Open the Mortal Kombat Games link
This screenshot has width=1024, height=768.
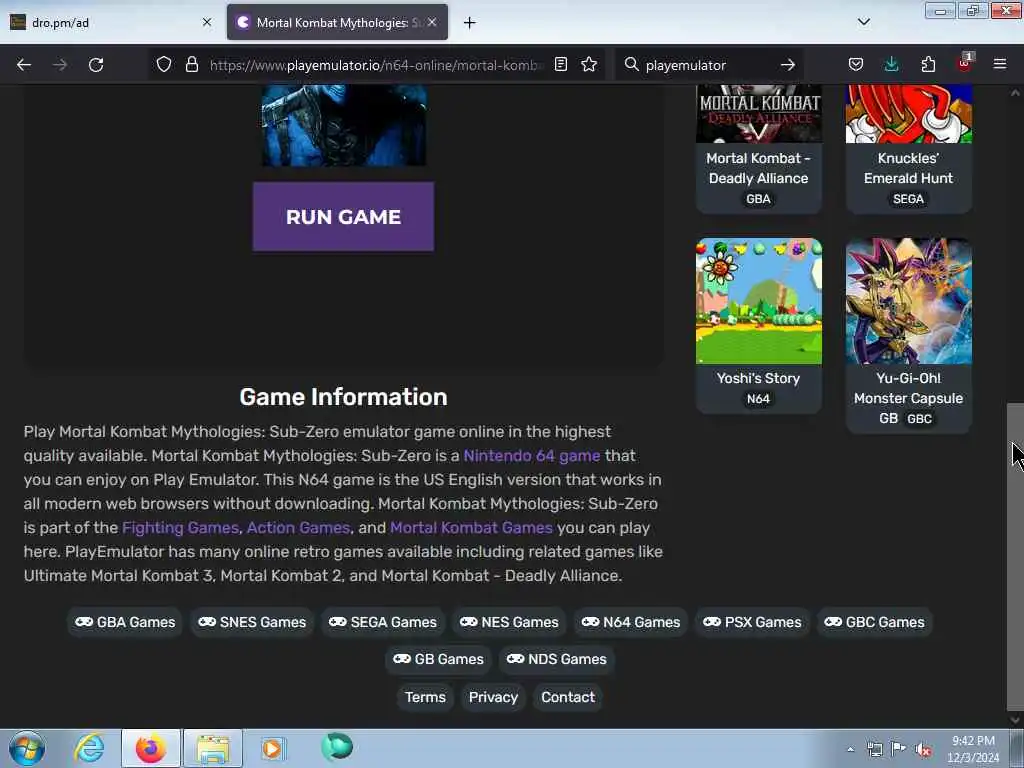point(471,528)
